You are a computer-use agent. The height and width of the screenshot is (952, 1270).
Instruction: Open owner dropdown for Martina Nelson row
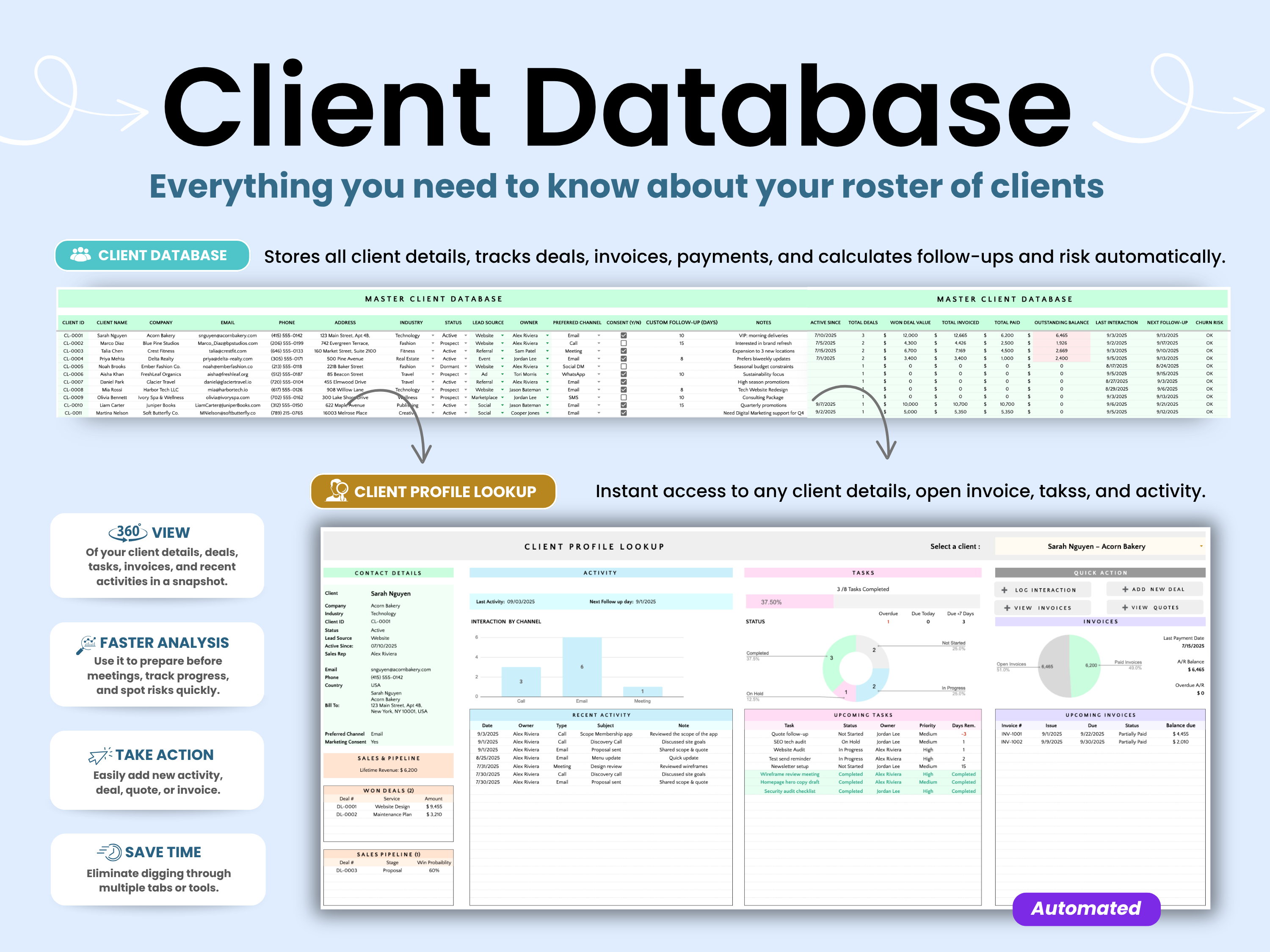point(547,413)
